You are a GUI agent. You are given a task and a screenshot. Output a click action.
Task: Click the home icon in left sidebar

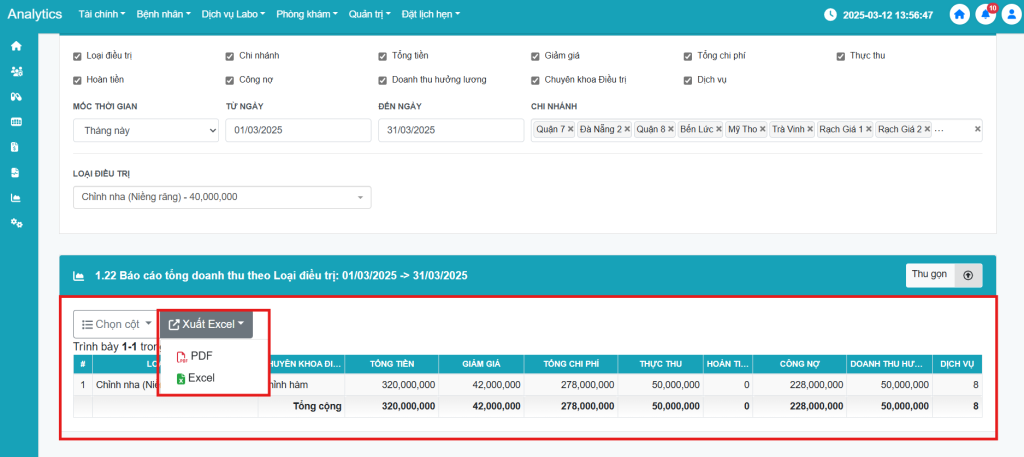point(16,46)
